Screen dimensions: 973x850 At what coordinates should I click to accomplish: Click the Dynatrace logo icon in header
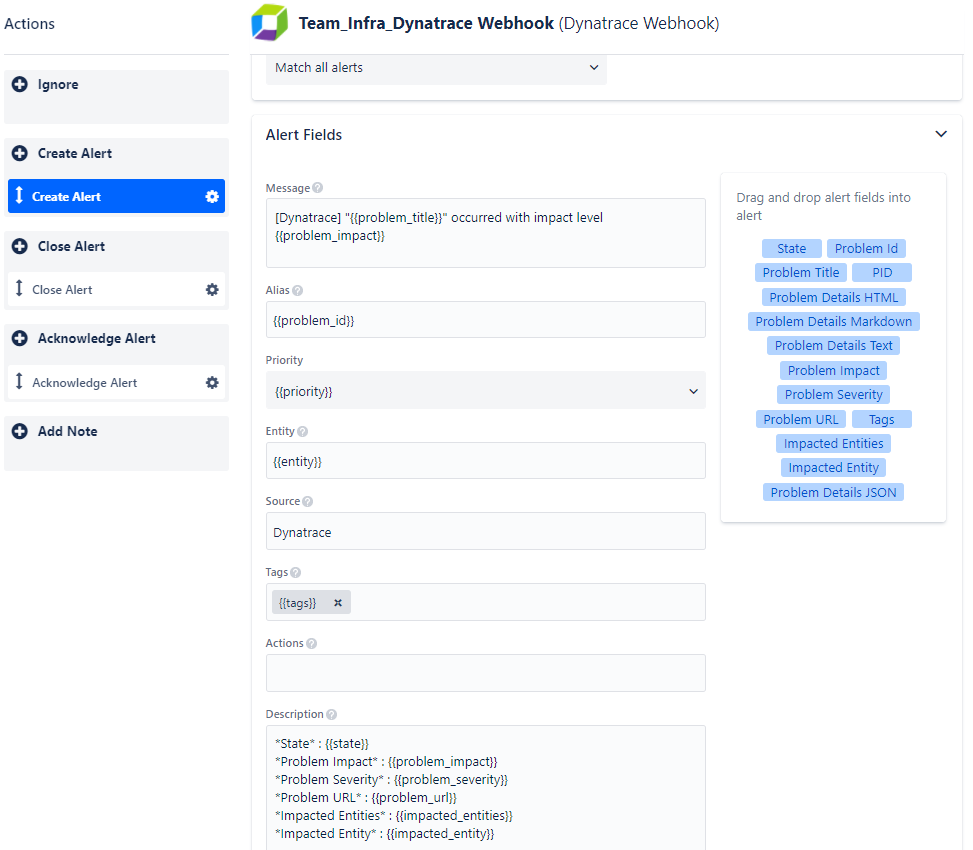269,23
